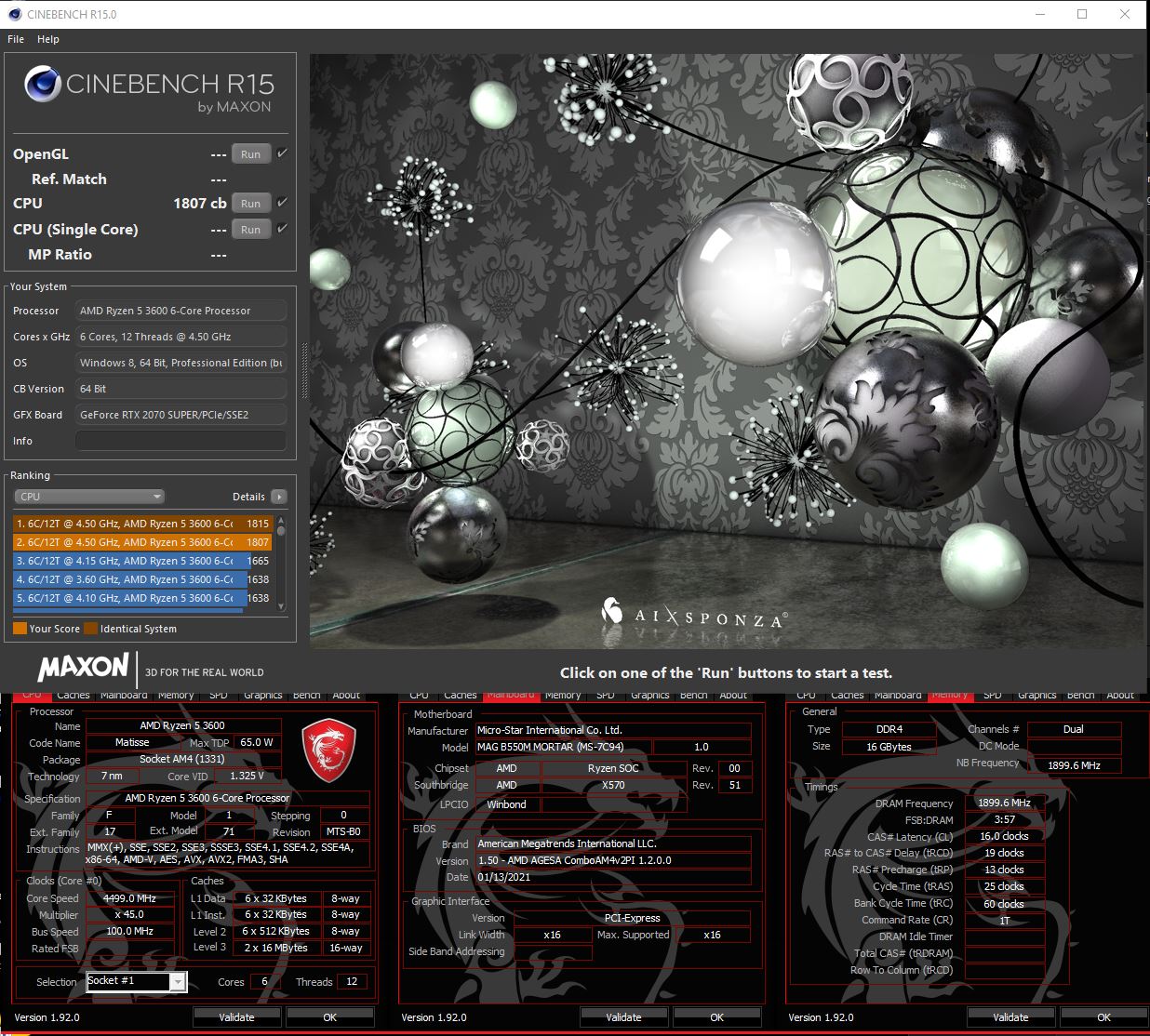The height and width of the screenshot is (1036, 1150).
Task: Click the OS field showing Windows 8
Action: (181, 363)
